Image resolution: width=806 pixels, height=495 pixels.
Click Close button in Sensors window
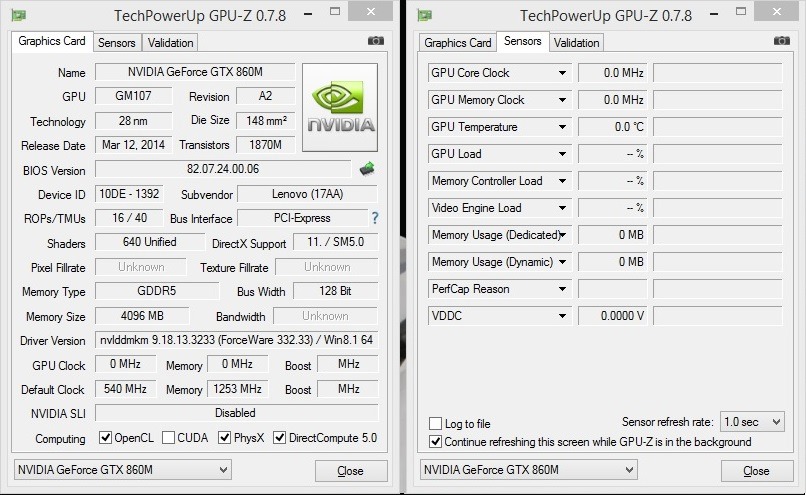tap(756, 471)
